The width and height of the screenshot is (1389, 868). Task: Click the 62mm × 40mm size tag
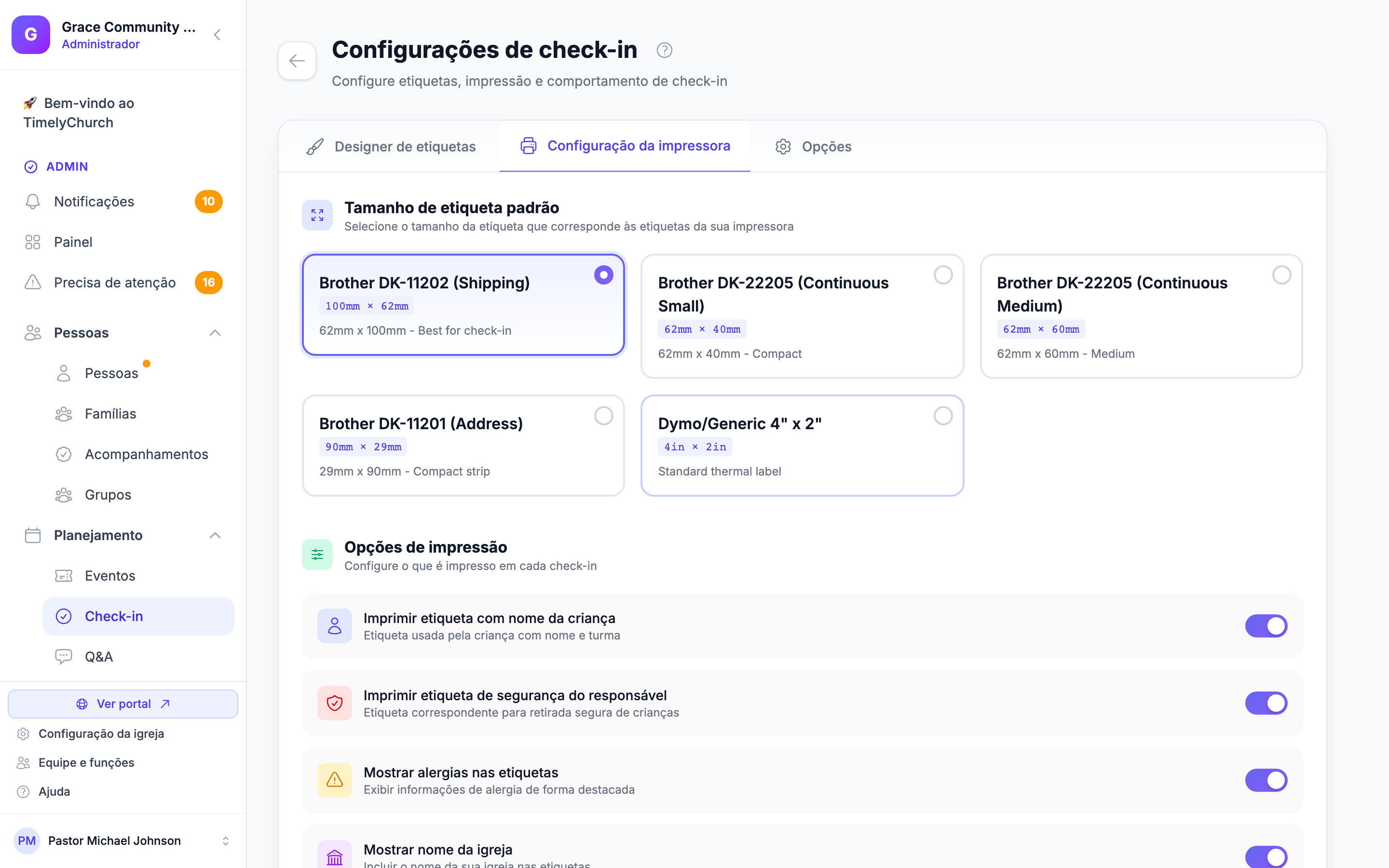coord(702,329)
